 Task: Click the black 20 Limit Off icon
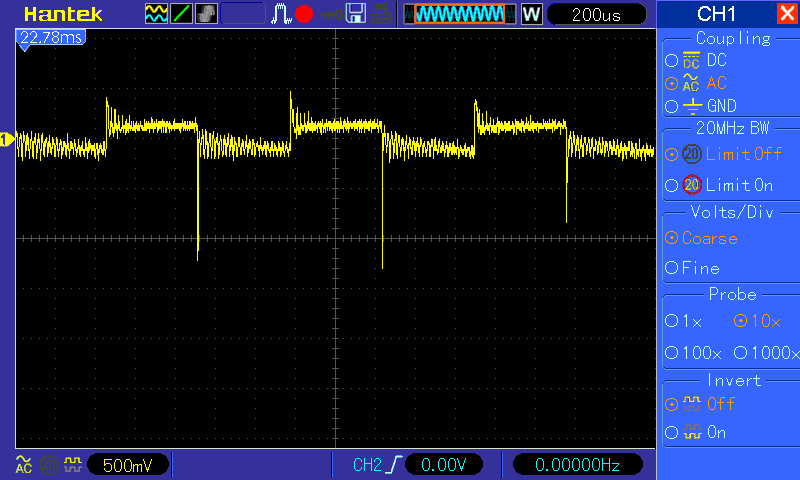[692, 154]
